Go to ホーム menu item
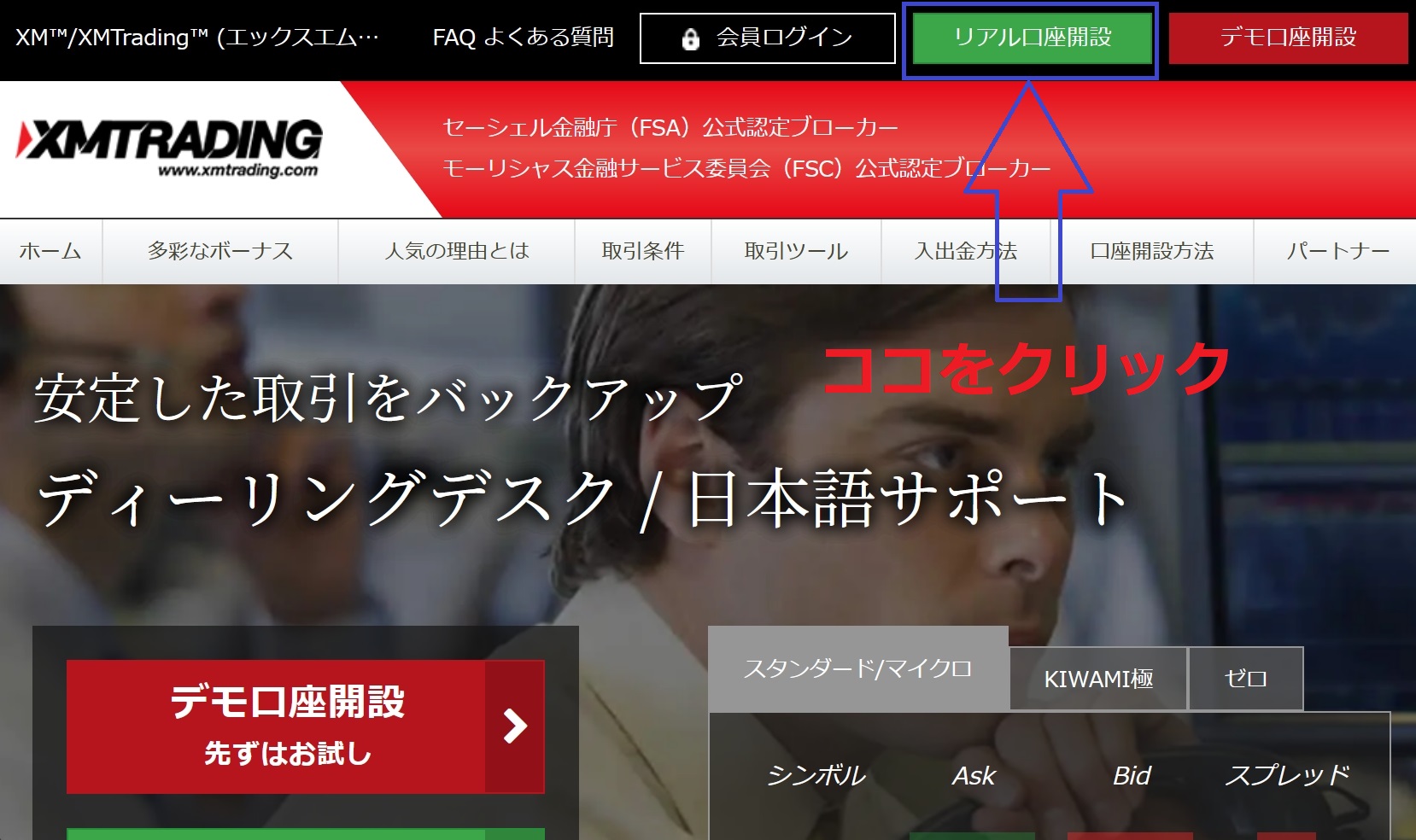The height and width of the screenshot is (840, 1416). click(50, 251)
